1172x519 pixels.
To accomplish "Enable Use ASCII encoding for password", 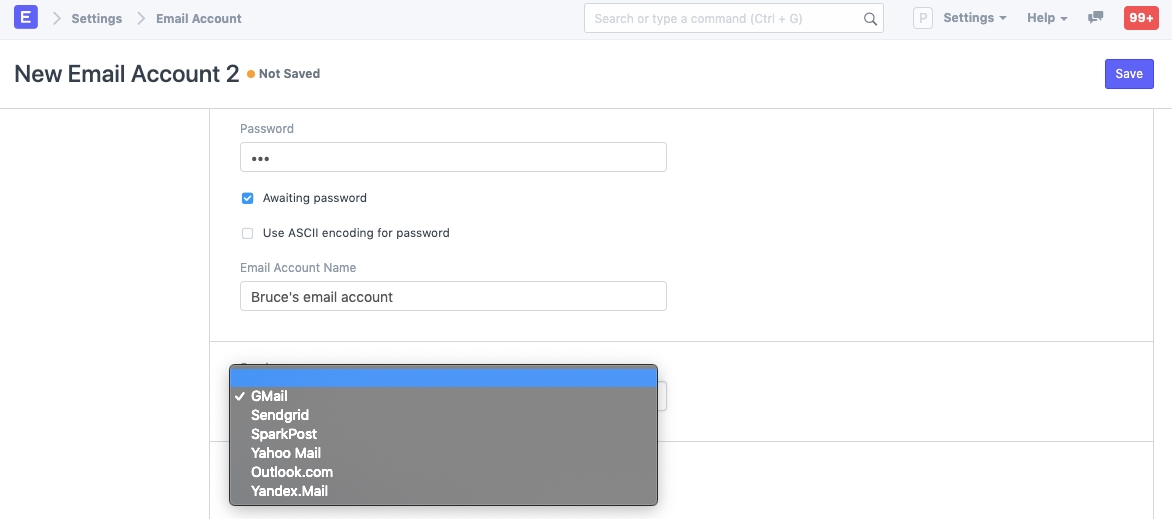I will (248, 233).
